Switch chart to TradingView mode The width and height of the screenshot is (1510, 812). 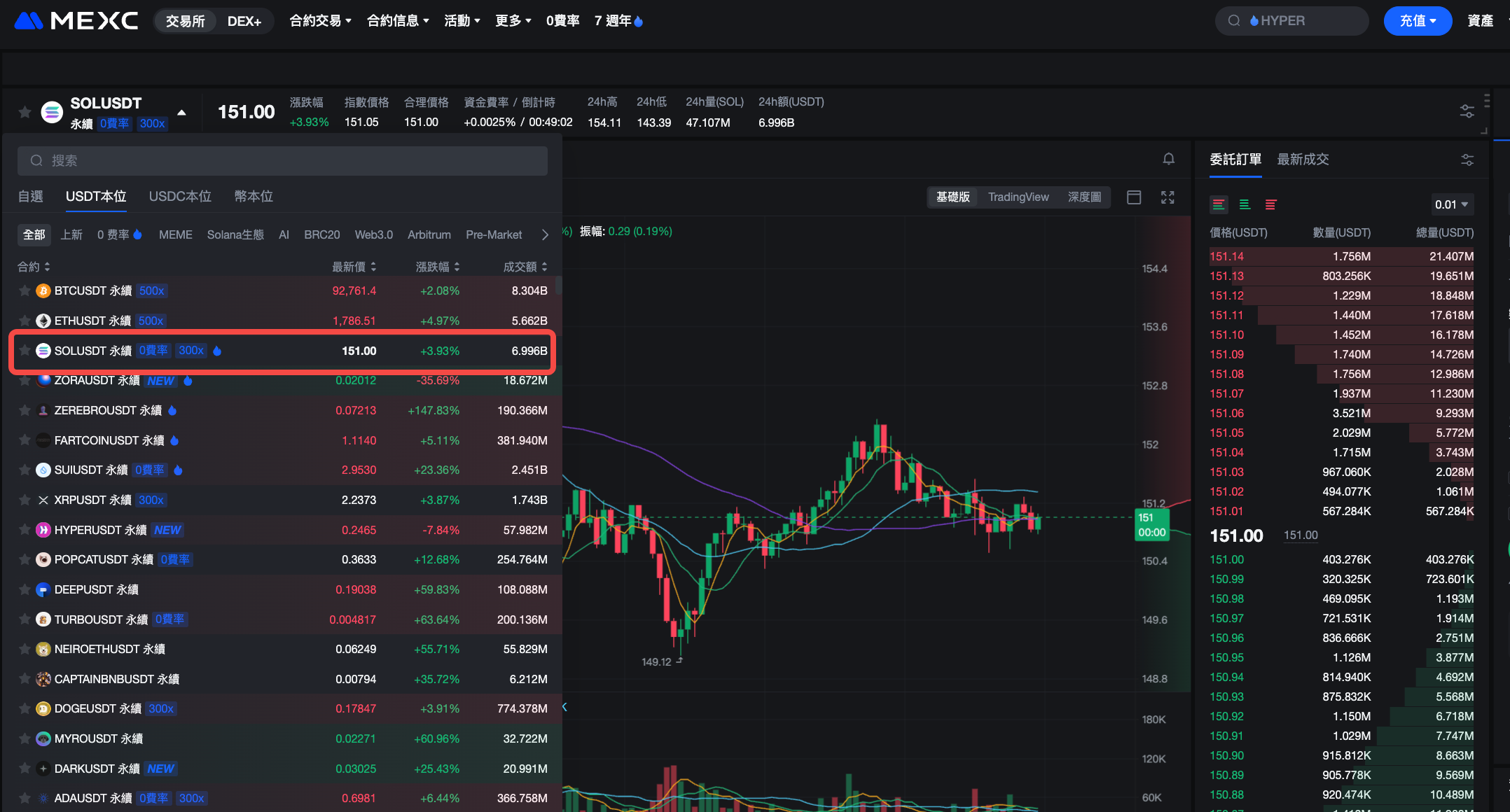coord(1018,197)
